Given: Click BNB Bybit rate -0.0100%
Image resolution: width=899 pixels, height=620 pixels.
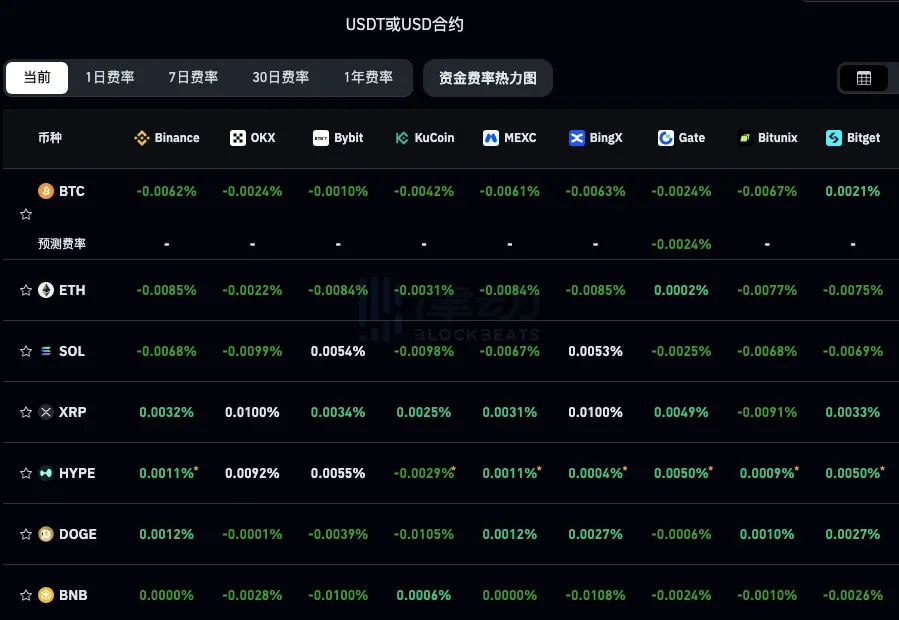Looking at the screenshot, I should pyautogui.click(x=338, y=595).
